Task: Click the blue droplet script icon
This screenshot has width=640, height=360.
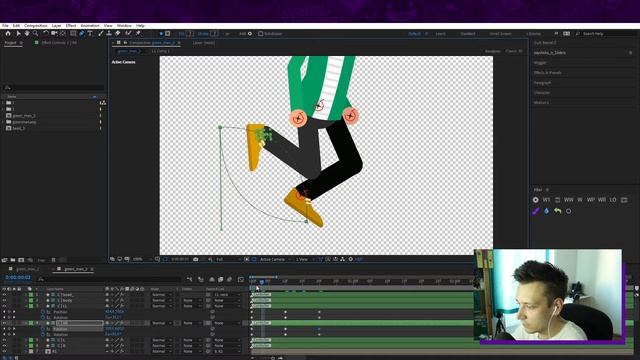Action: pyautogui.click(x=547, y=211)
